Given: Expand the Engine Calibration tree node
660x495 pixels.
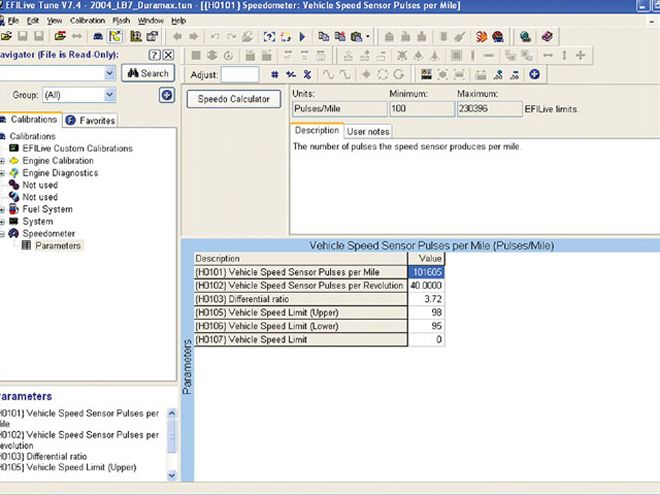Looking at the screenshot, I should click(2, 161).
